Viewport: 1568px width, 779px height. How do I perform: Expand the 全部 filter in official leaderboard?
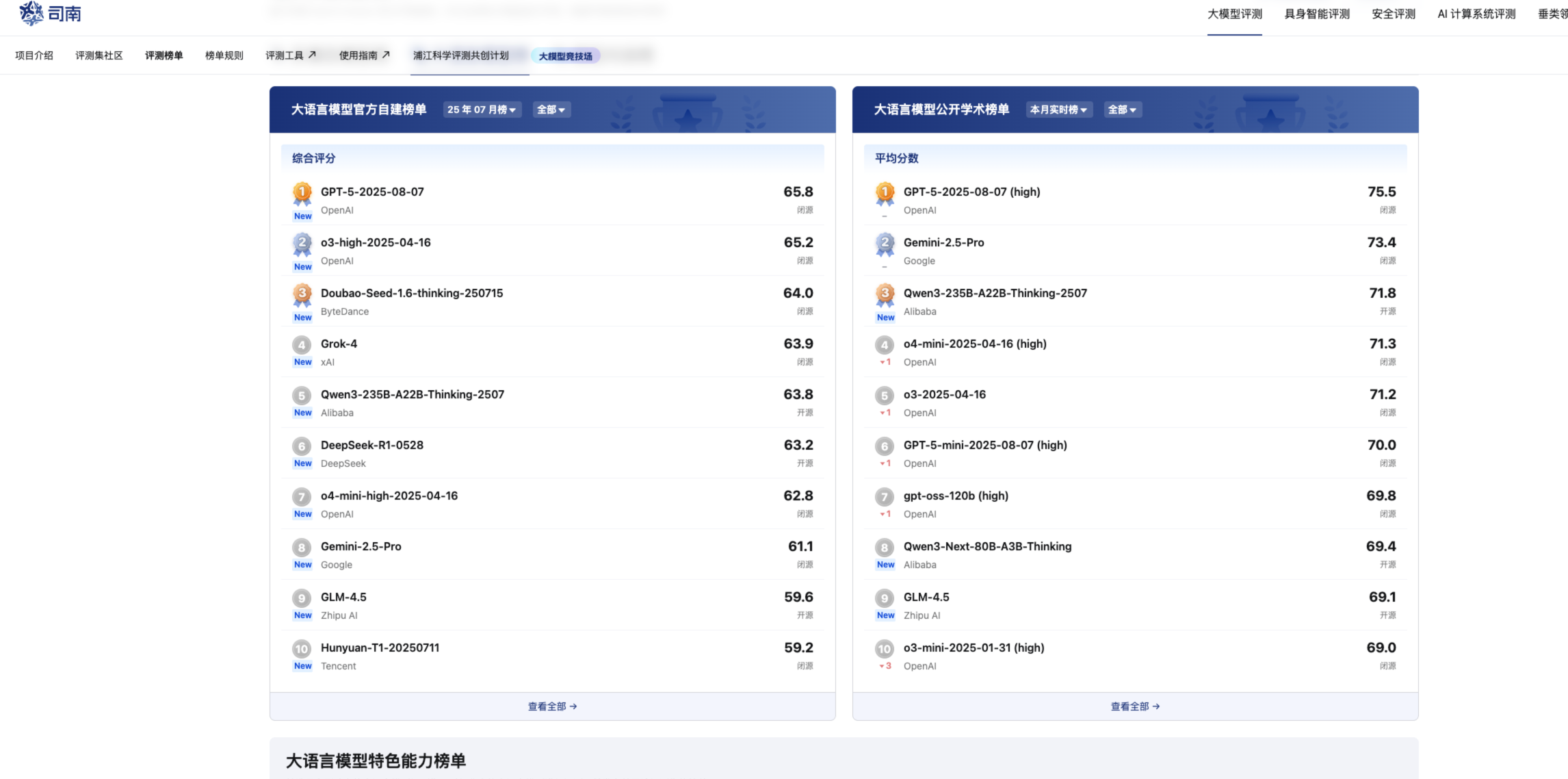551,110
